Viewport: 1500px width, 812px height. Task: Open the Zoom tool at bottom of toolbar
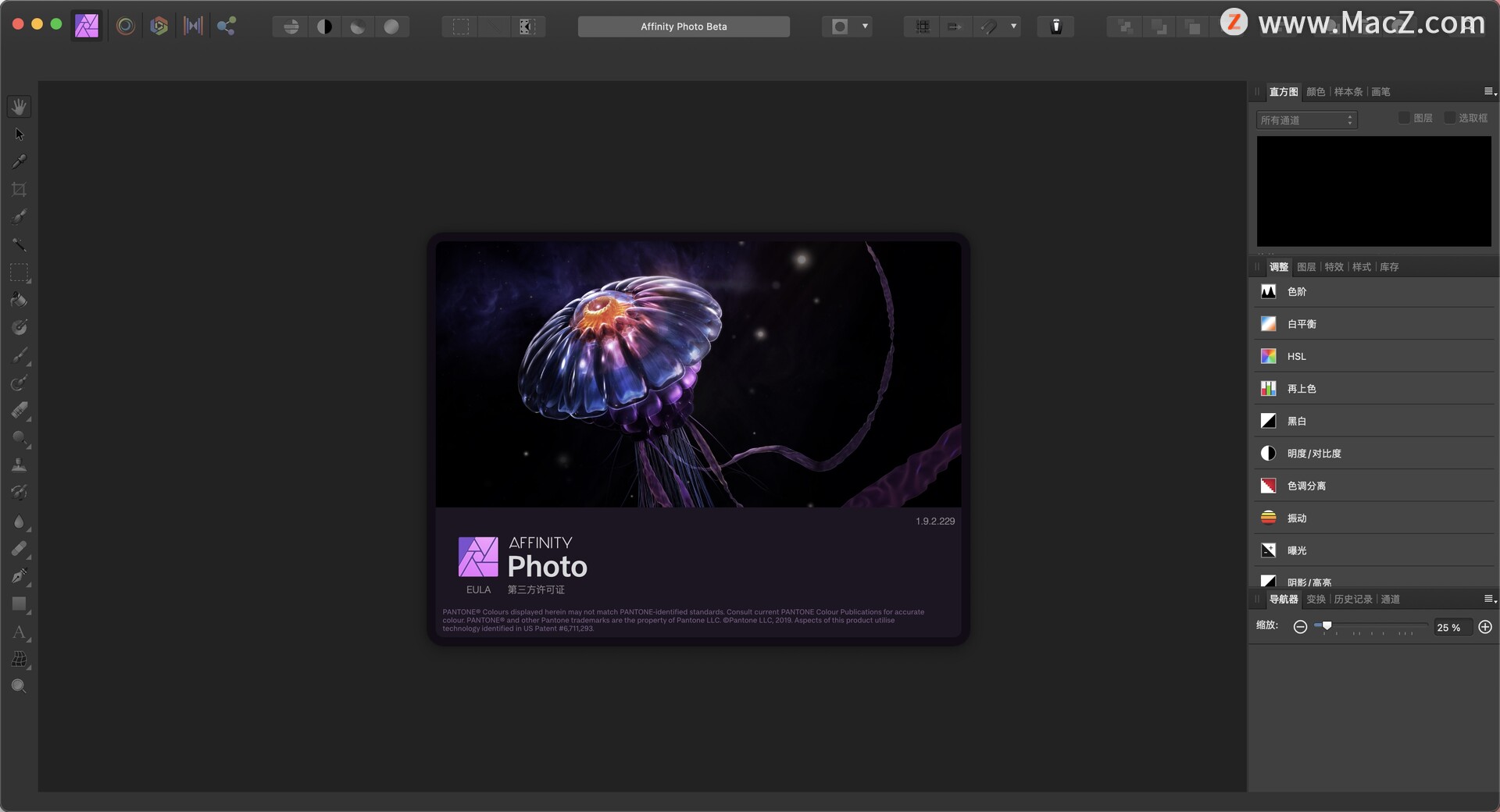point(20,686)
